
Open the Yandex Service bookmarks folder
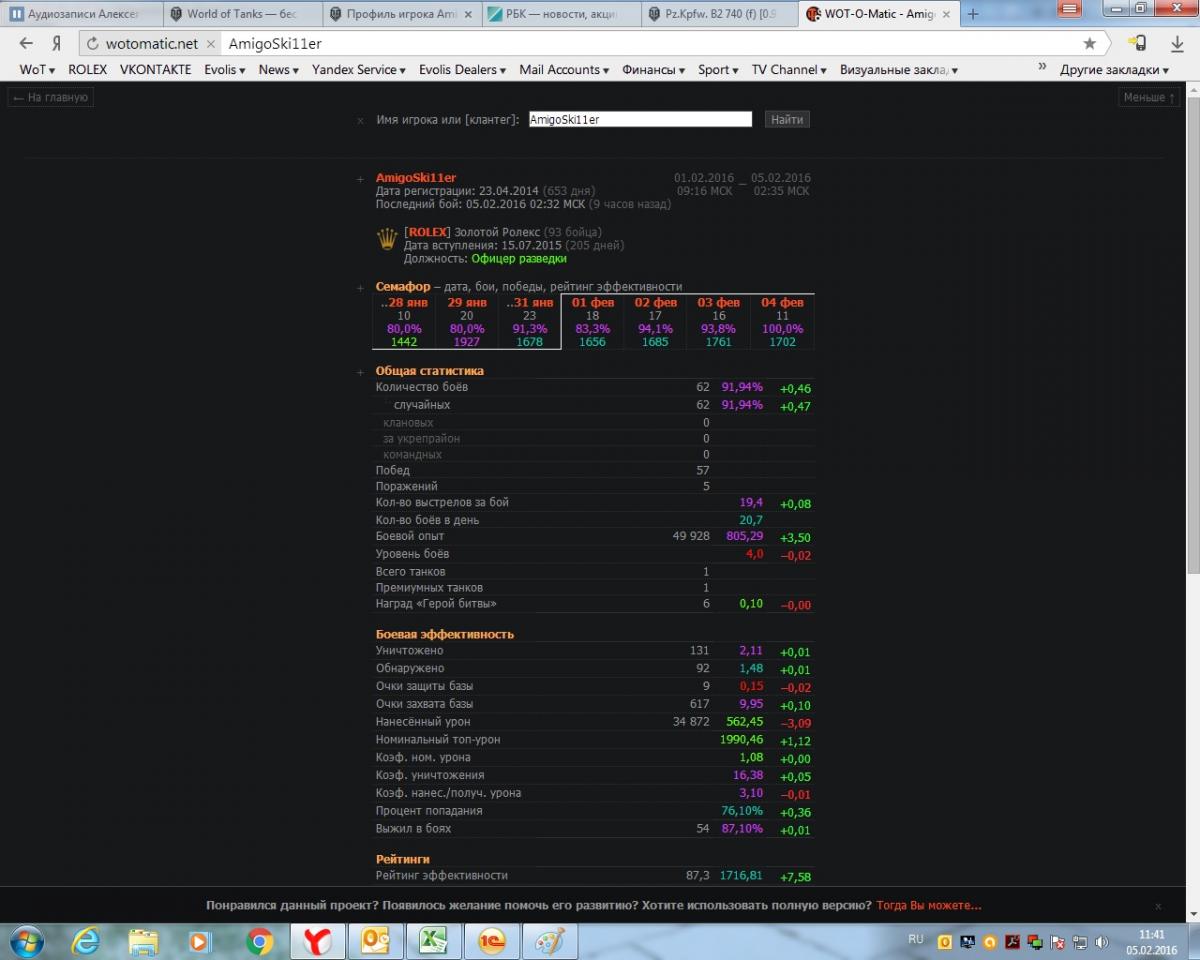[x=358, y=70]
